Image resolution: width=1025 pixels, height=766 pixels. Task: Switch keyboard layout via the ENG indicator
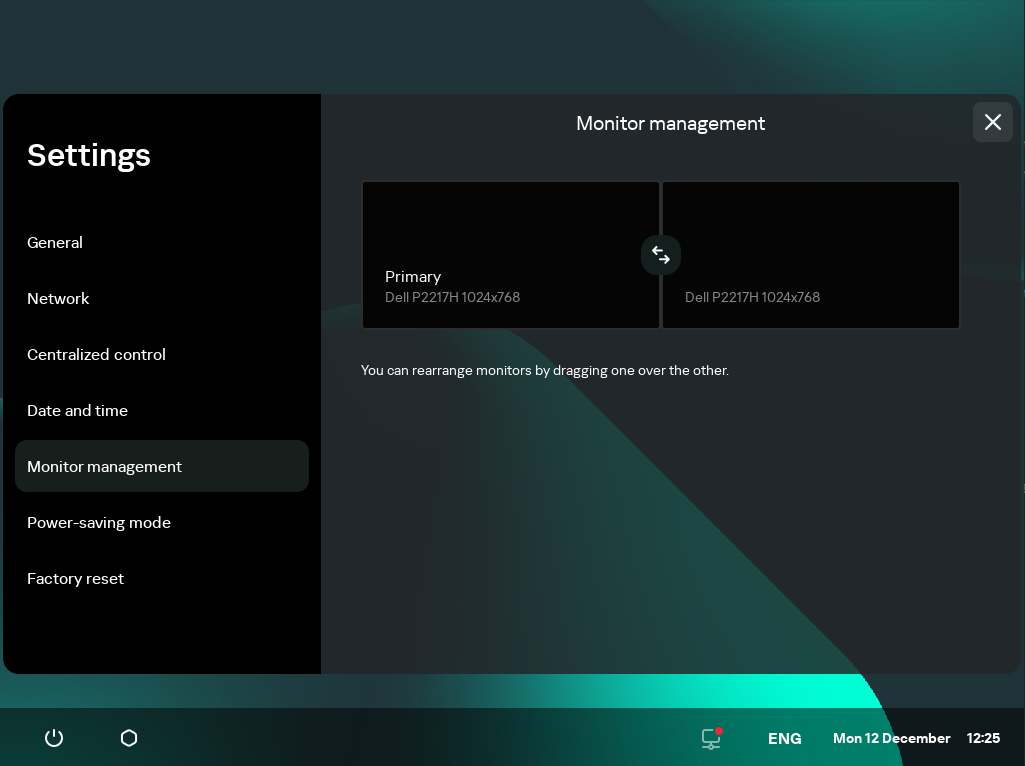coord(784,738)
